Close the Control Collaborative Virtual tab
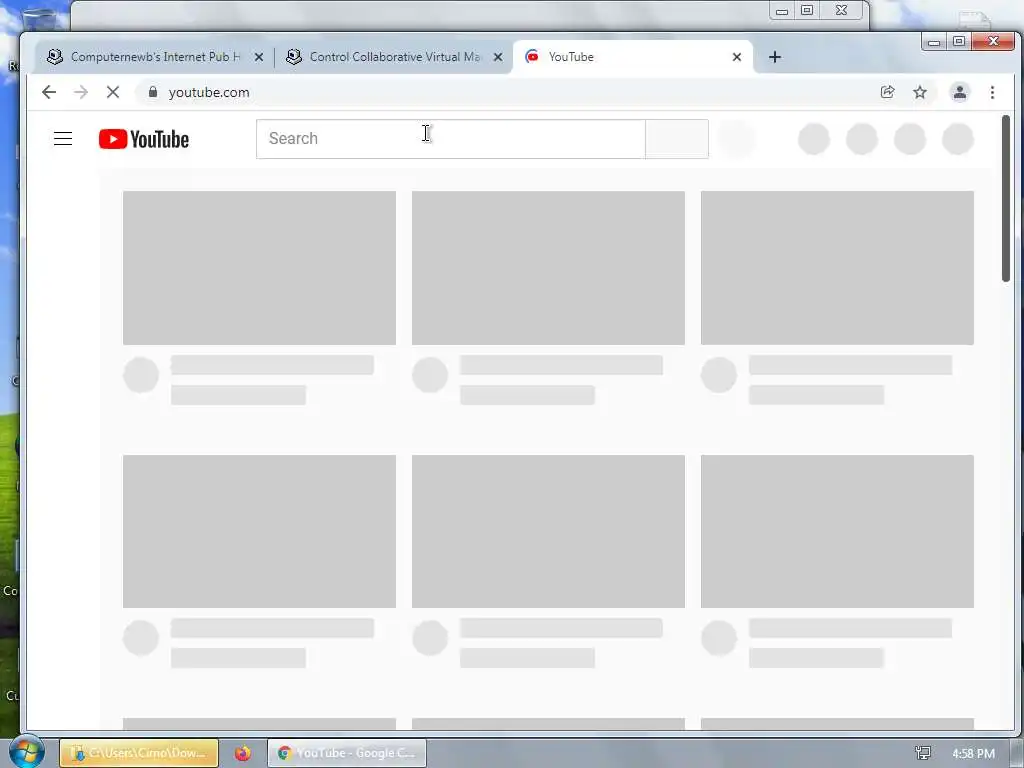 point(498,57)
